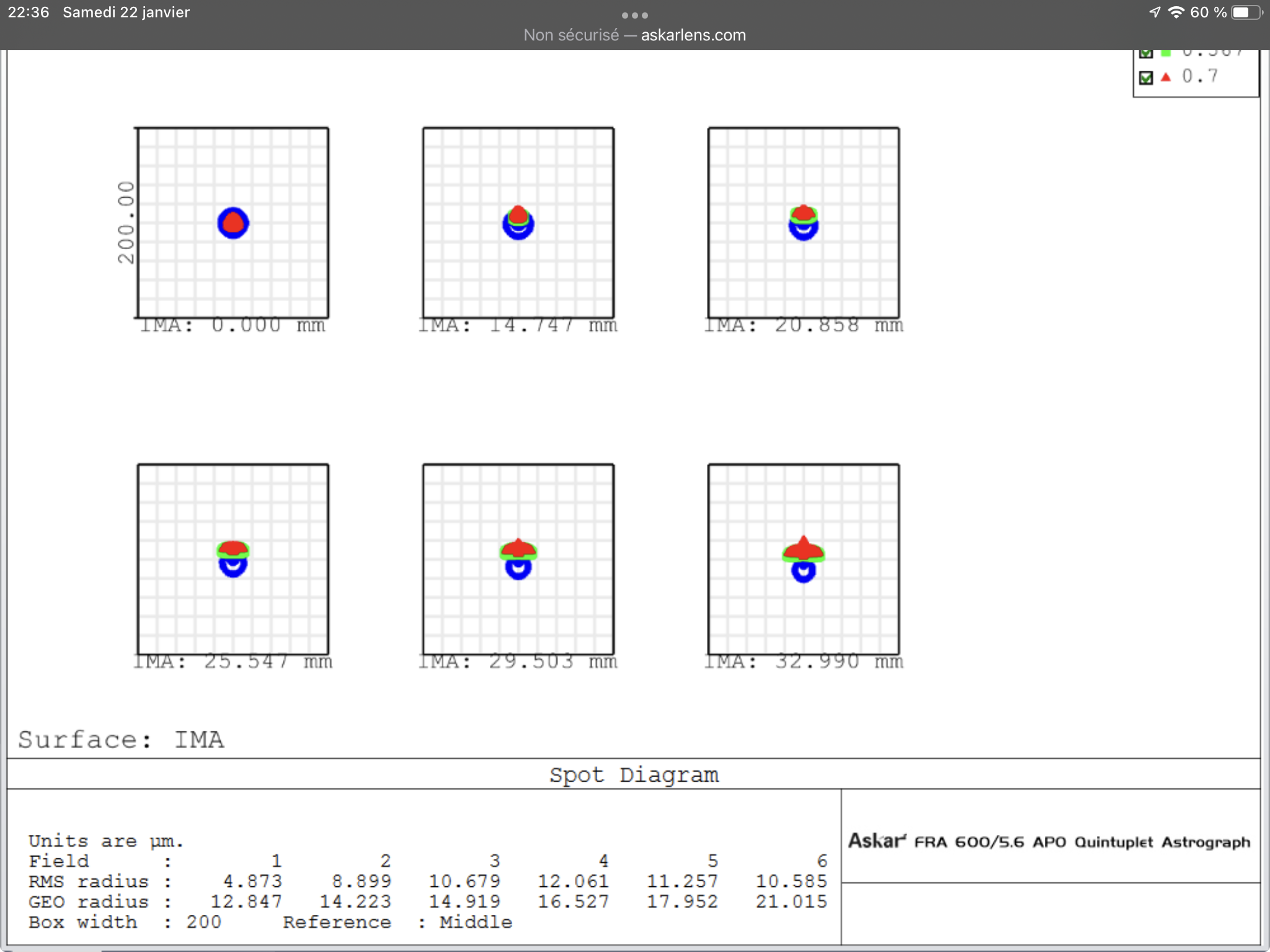1270x952 pixels.
Task: Tap the clock showing 22:36
Action: 29,12
